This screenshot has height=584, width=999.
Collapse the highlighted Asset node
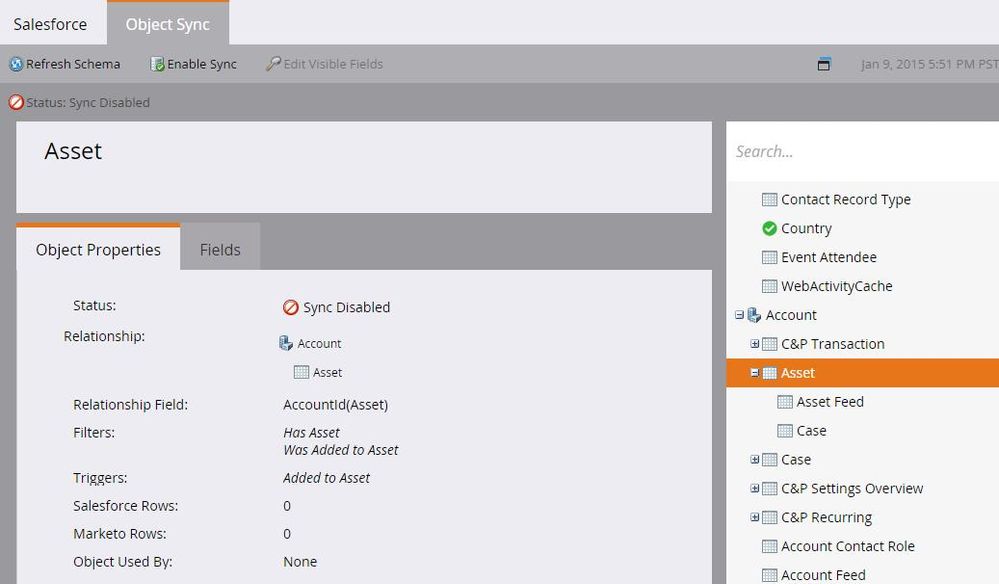pyautogui.click(x=754, y=373)
